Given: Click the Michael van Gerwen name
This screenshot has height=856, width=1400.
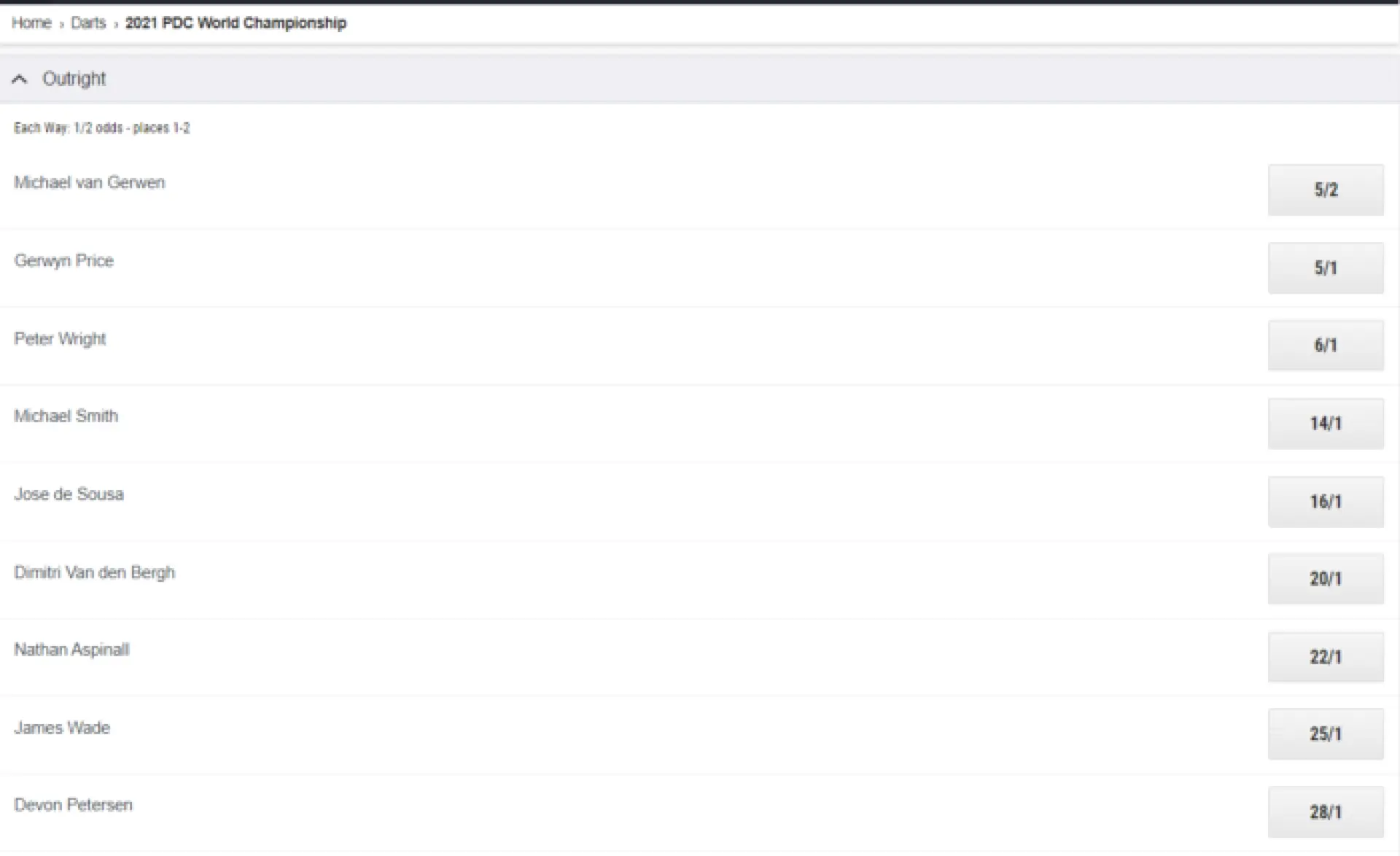Looking at the screenshot, I should [89, 182].
